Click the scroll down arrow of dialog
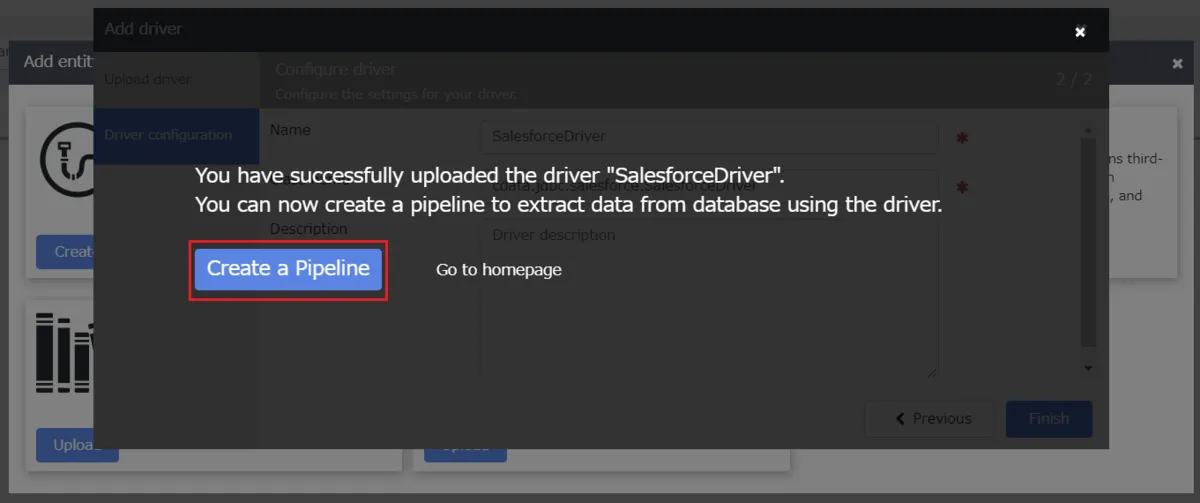 1088,368
